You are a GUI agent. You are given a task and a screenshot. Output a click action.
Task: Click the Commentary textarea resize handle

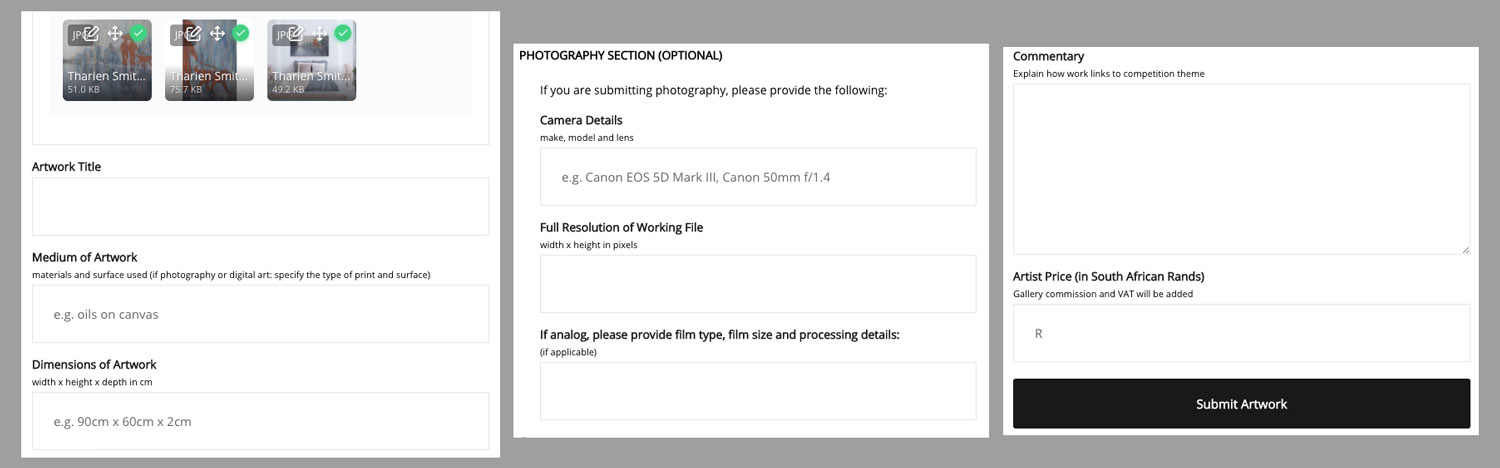1465,250
